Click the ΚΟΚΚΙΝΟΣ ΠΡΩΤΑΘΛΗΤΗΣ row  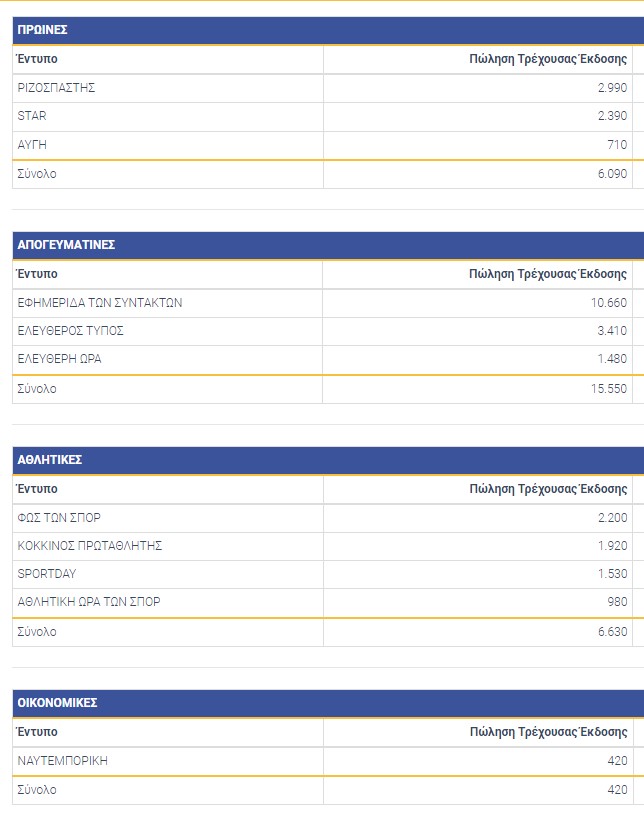[x=90, y=546]
